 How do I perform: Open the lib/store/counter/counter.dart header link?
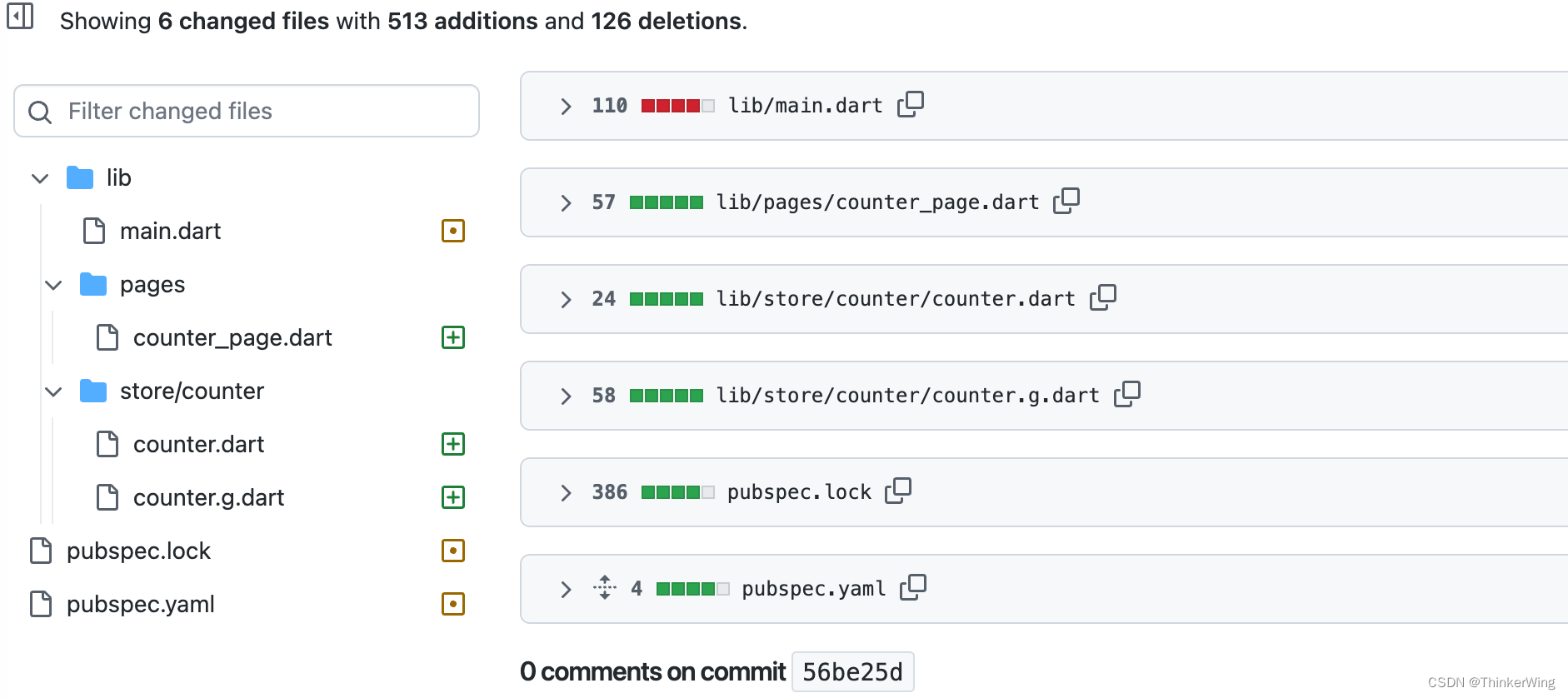click(x=896, y=299)
